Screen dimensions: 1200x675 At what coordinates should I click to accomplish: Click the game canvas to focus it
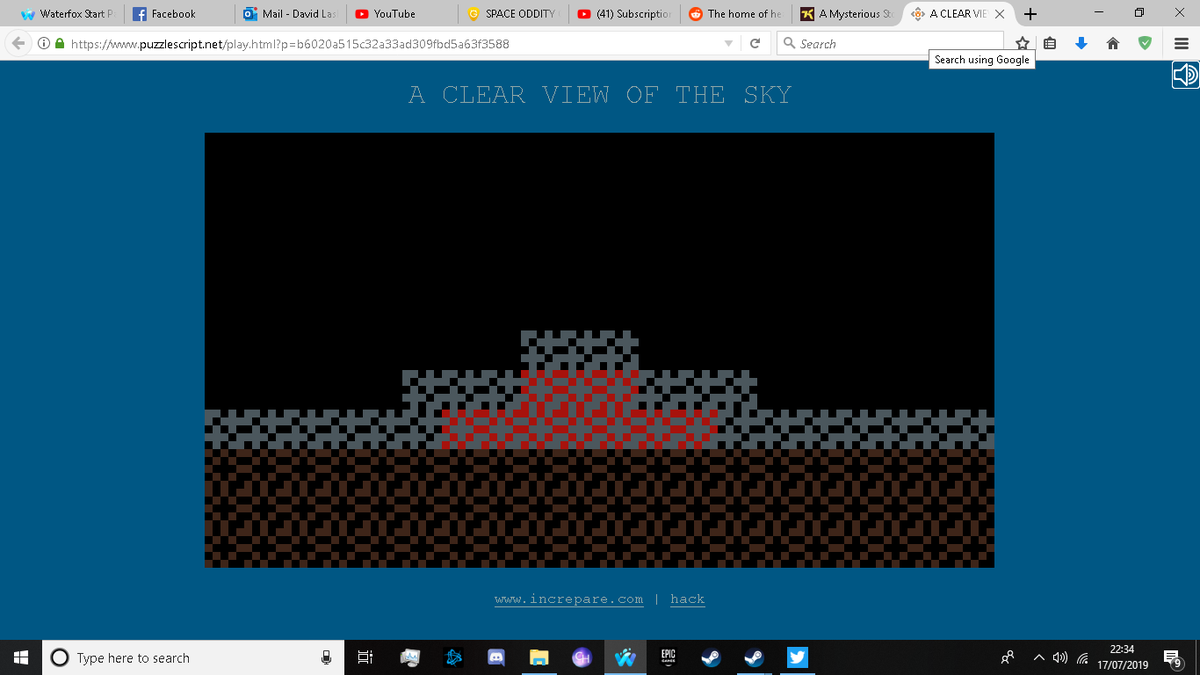[599, 350]
